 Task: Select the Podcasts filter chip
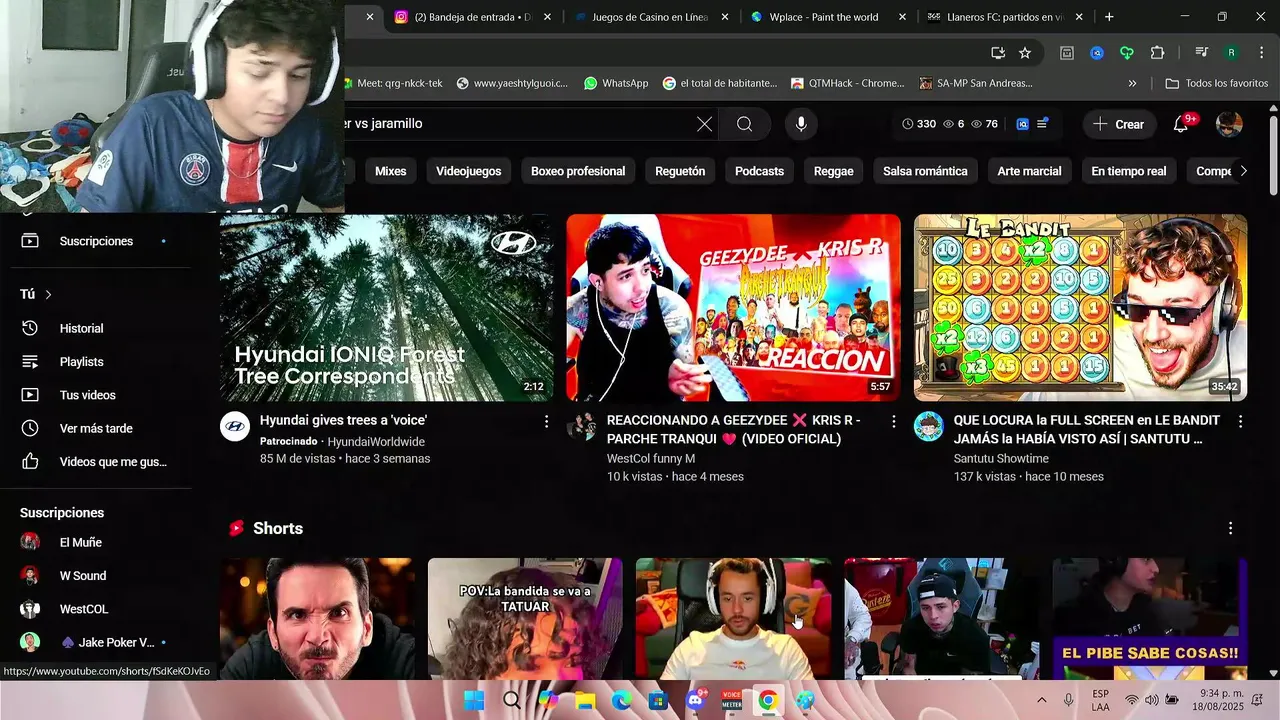tap(759, 171)
